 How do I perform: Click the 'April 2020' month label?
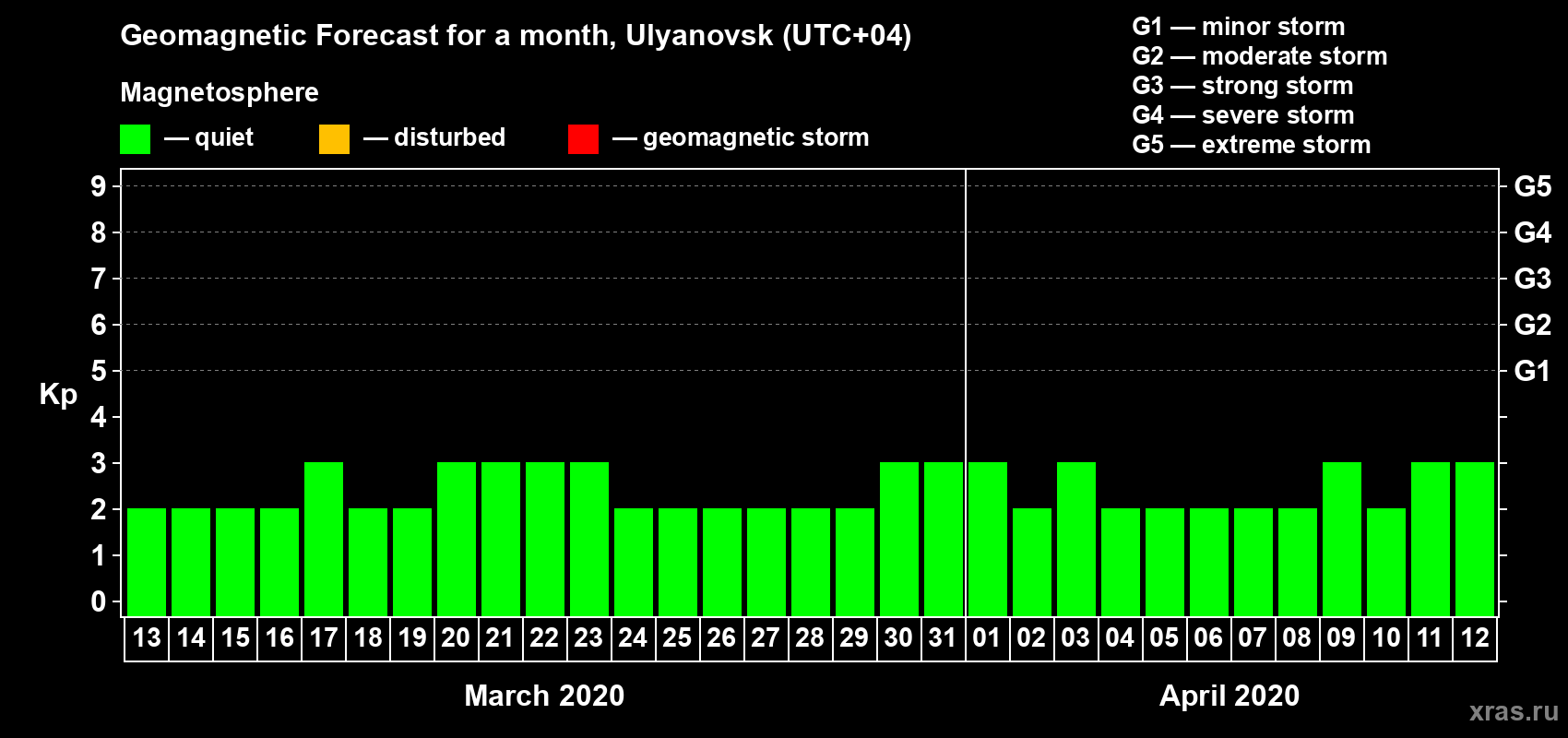1229,696
